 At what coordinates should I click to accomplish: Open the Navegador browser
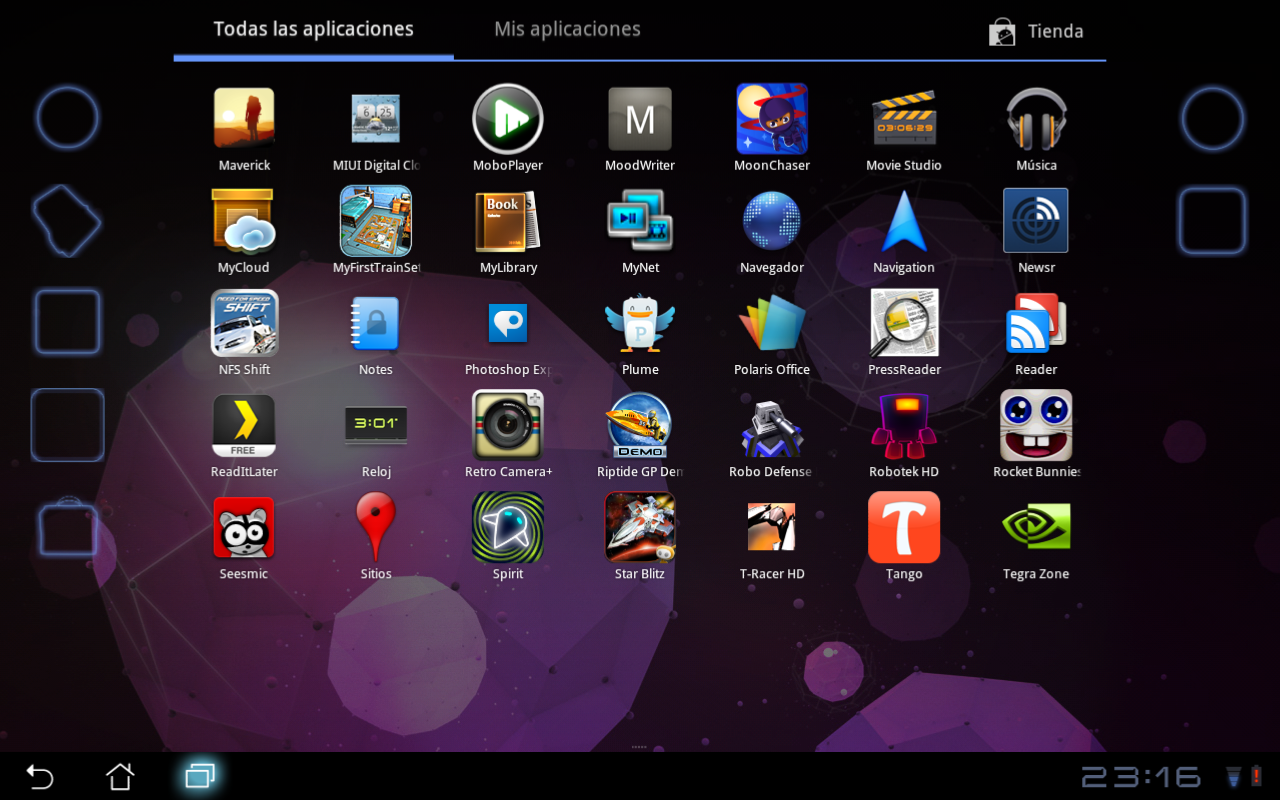[x=772, y=220]
